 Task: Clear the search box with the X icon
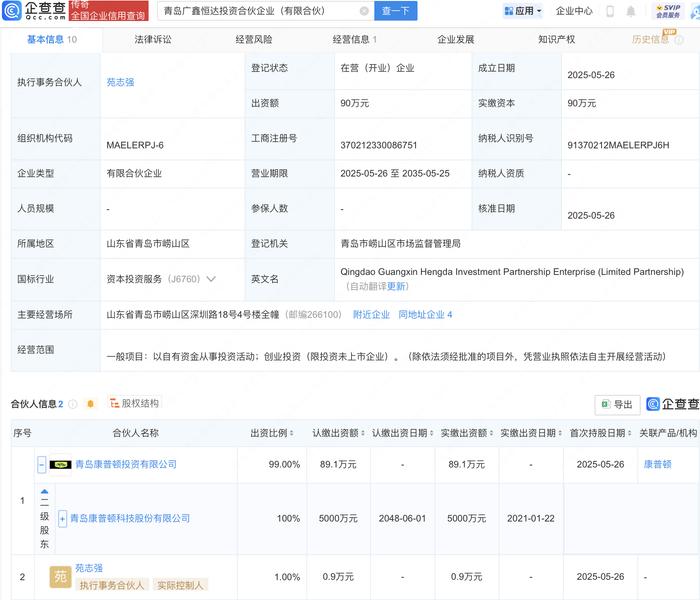[364, 11]
